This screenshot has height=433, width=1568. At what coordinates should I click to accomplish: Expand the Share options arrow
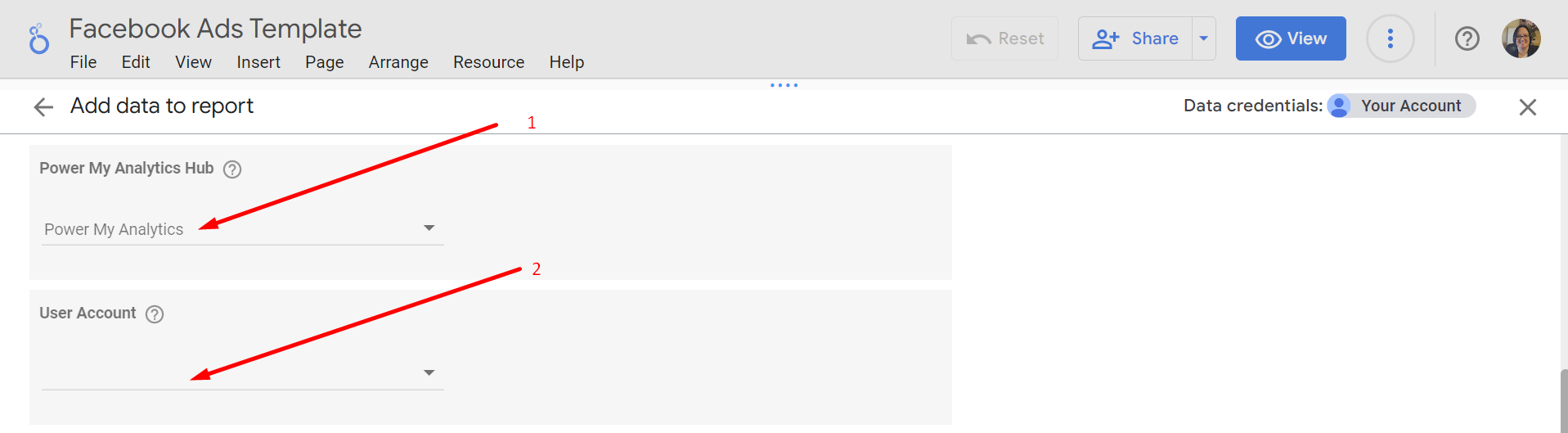(1203, 38)
